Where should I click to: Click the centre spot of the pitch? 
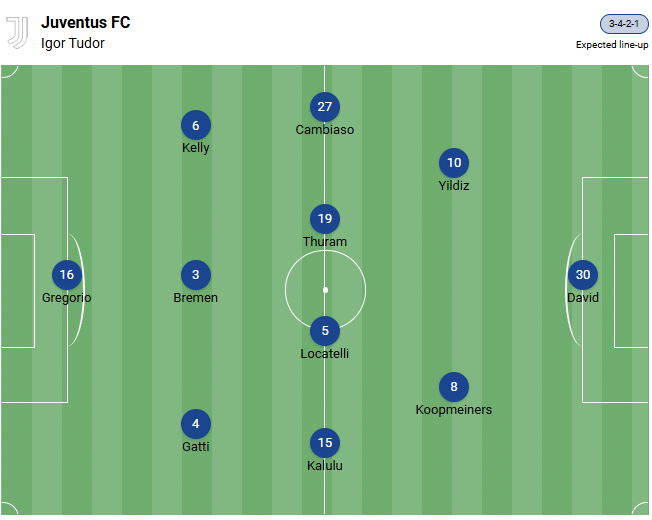coord(325,290)
